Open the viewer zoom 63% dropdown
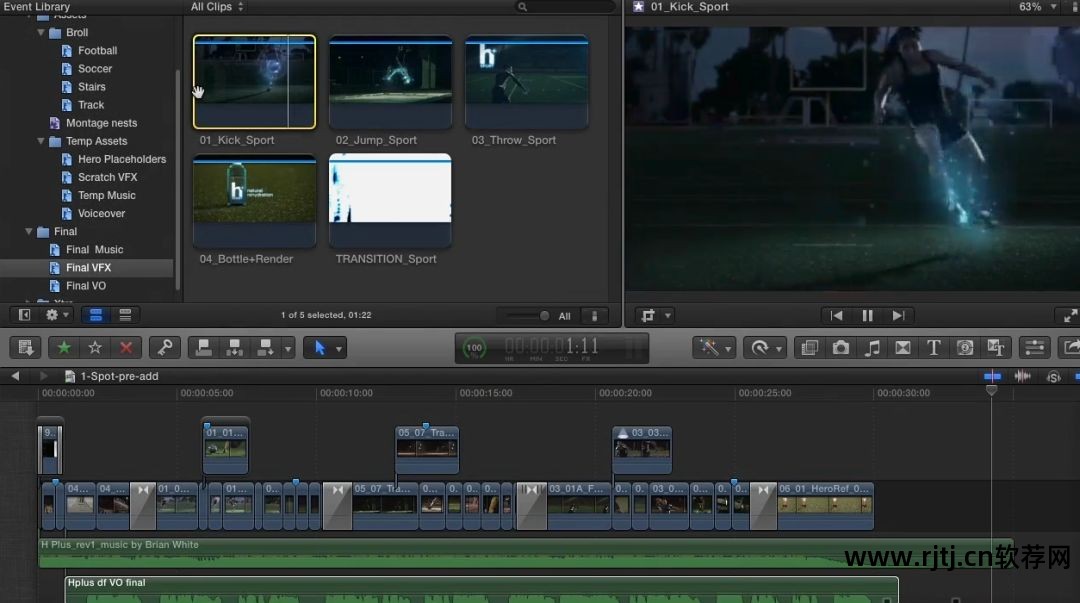 (1037, 7)
